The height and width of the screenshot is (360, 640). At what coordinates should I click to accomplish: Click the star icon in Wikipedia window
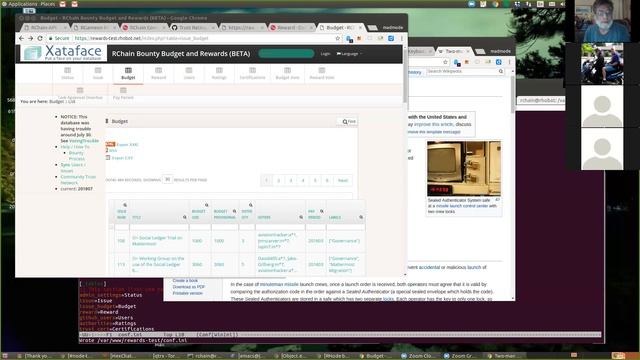(445, 62)
